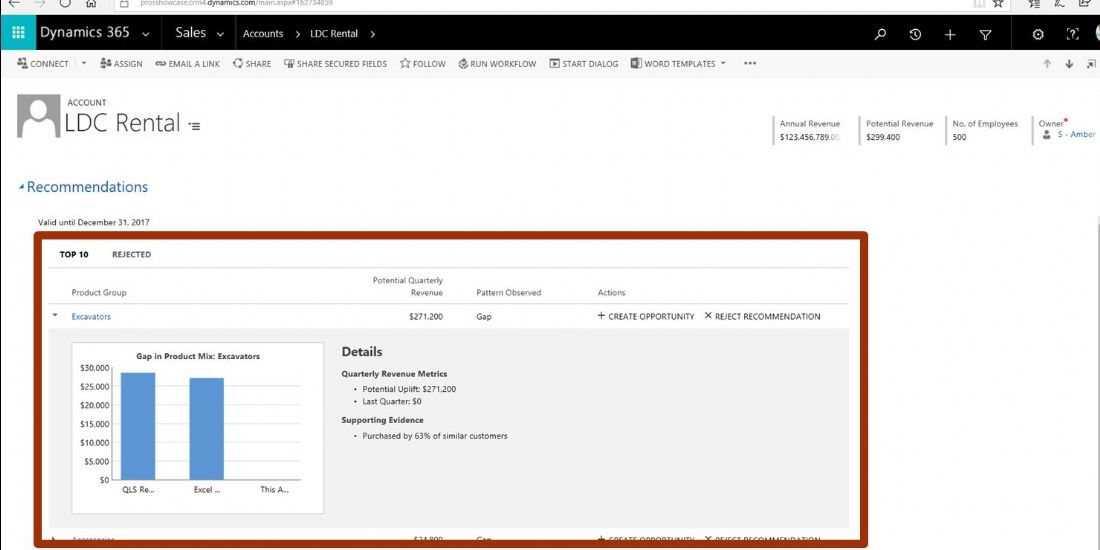Open recent items history icon

tap(915, 34)
